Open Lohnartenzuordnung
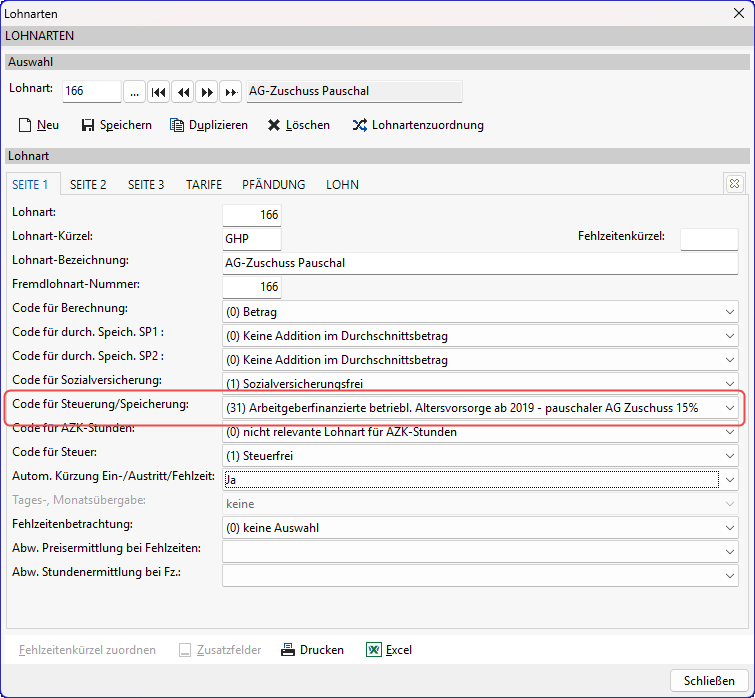Screen dimensions: 755x698 418,125
